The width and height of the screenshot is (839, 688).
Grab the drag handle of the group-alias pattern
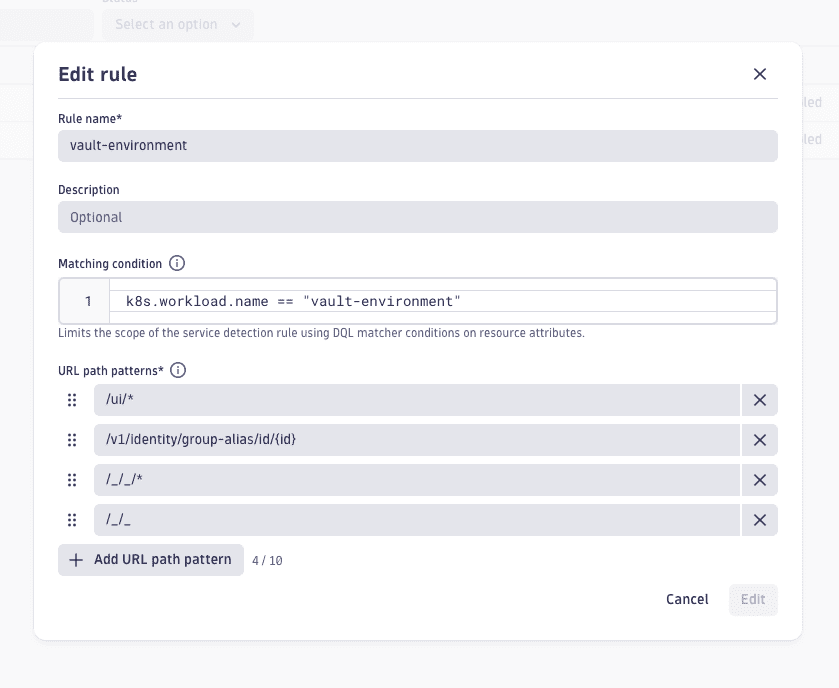(x=71, y=440)
